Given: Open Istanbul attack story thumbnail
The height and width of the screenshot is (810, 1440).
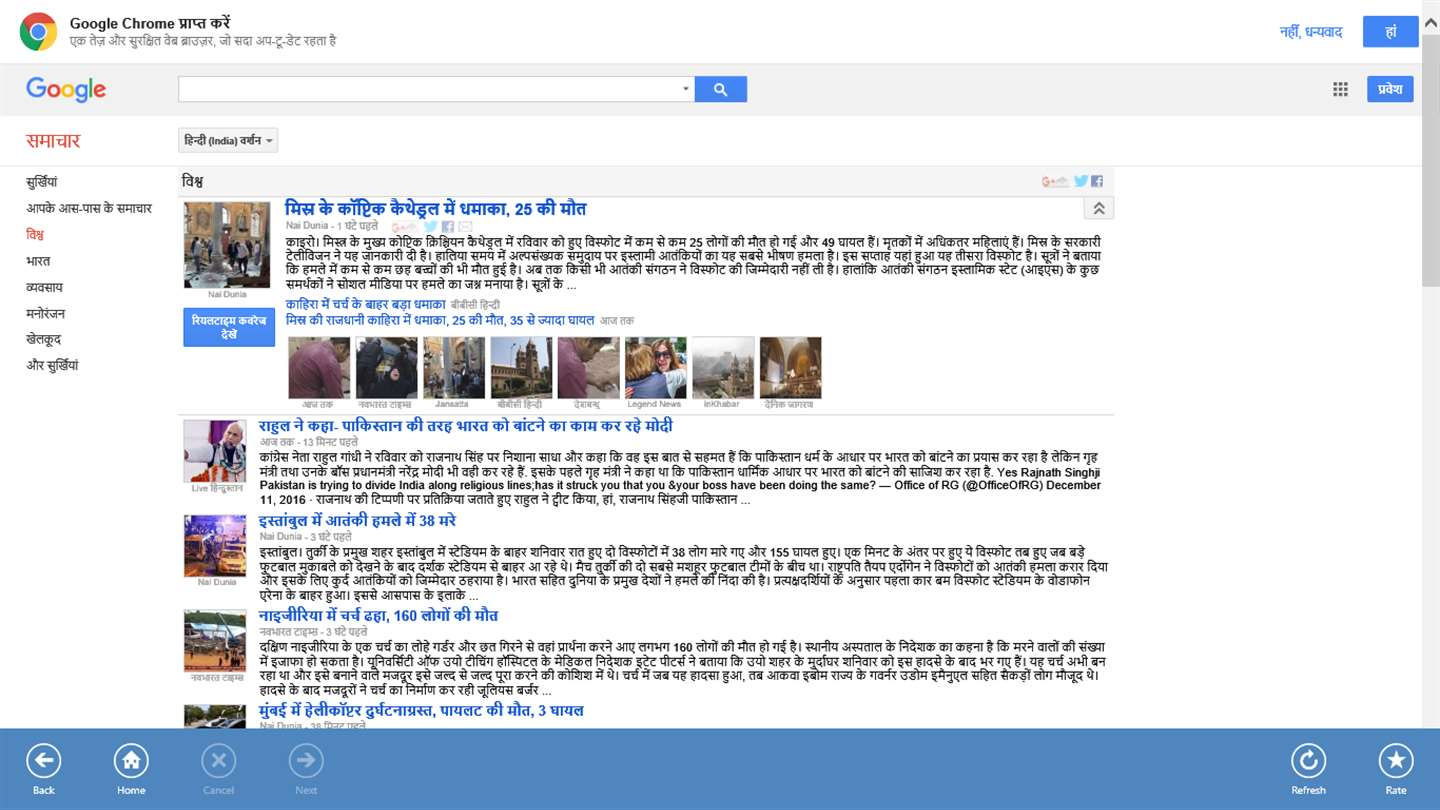Looking at the screenshot, I should pyautogui.click(x=215, y=546).
